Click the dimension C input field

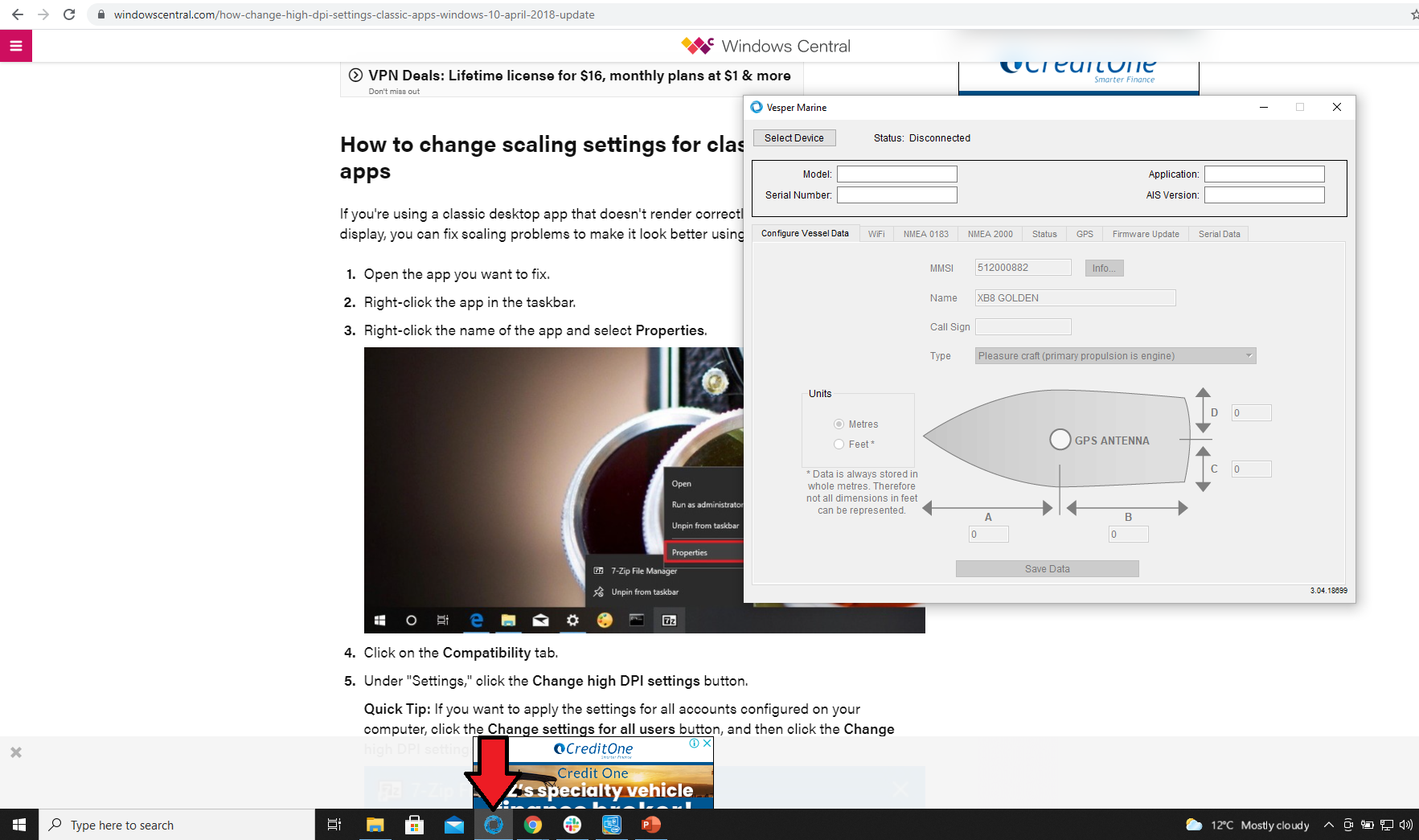(1251, 469)
